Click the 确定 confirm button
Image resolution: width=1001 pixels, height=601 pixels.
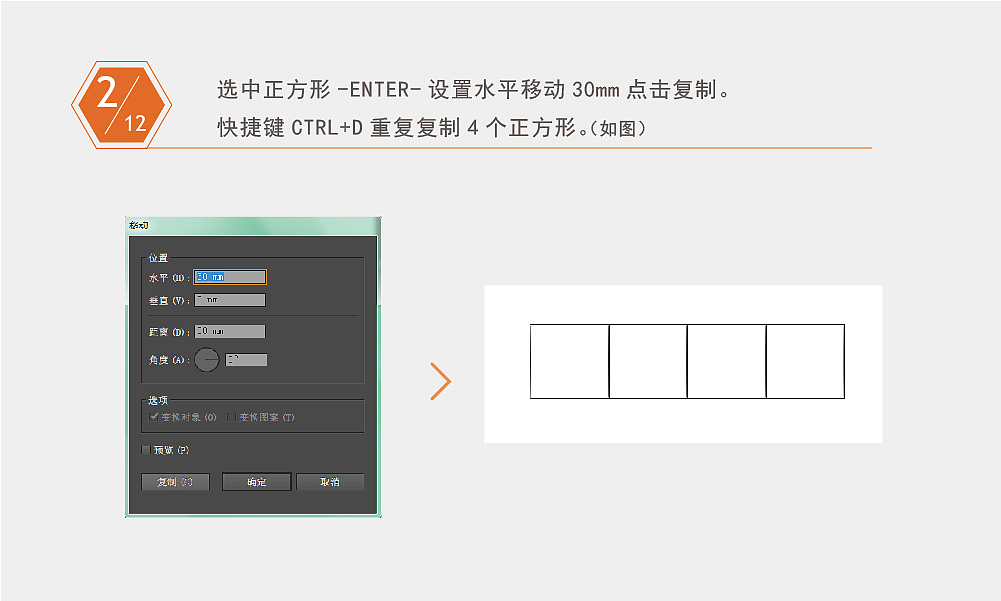(x=255, y=481)
